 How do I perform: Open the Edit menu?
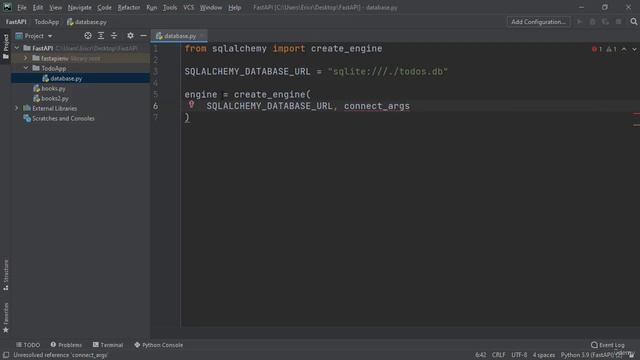38,8
